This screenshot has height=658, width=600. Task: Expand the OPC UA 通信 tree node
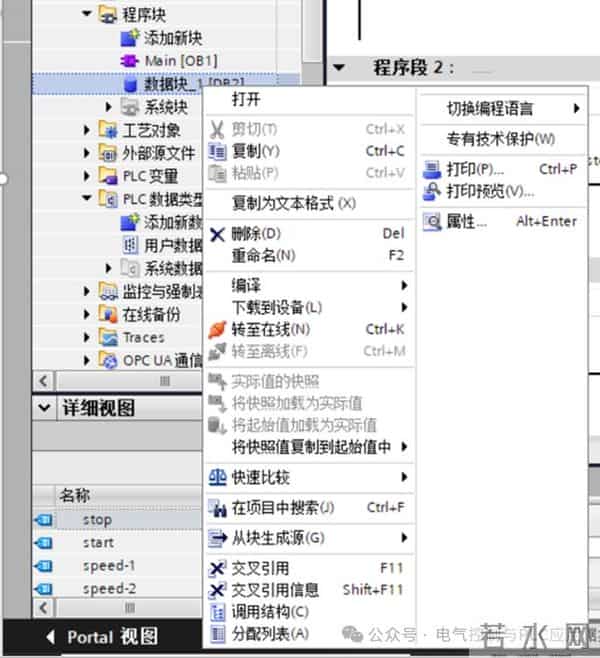coord(86,360)
